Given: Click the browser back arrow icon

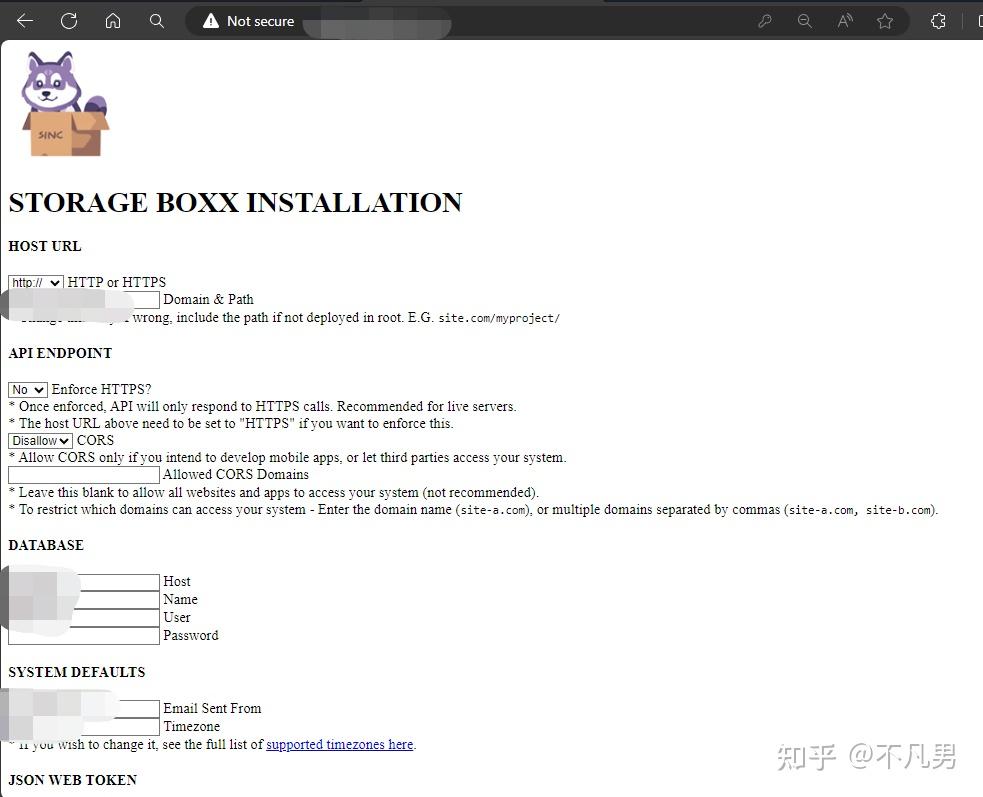Looking at the screenshot, I should tap(23, 20).
